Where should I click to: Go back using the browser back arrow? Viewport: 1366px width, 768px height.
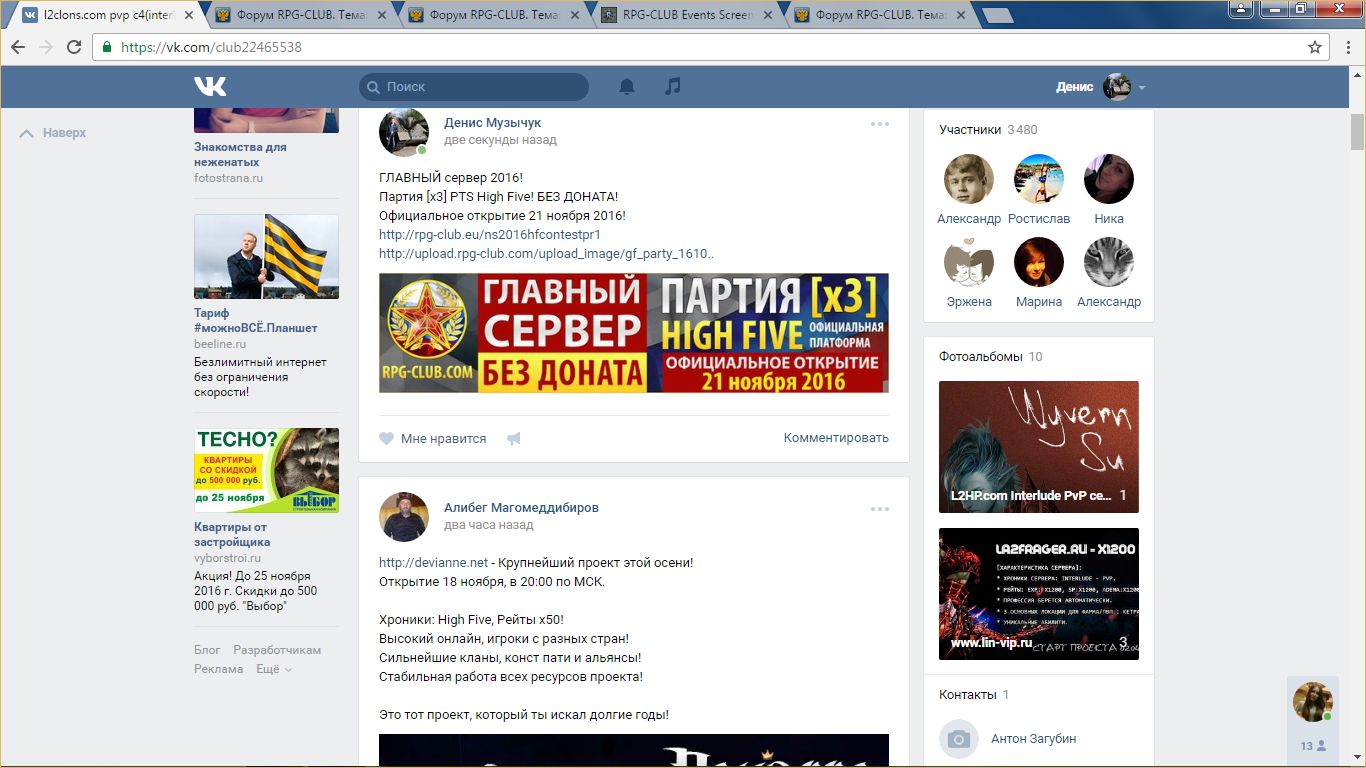(x=19, y=47)
